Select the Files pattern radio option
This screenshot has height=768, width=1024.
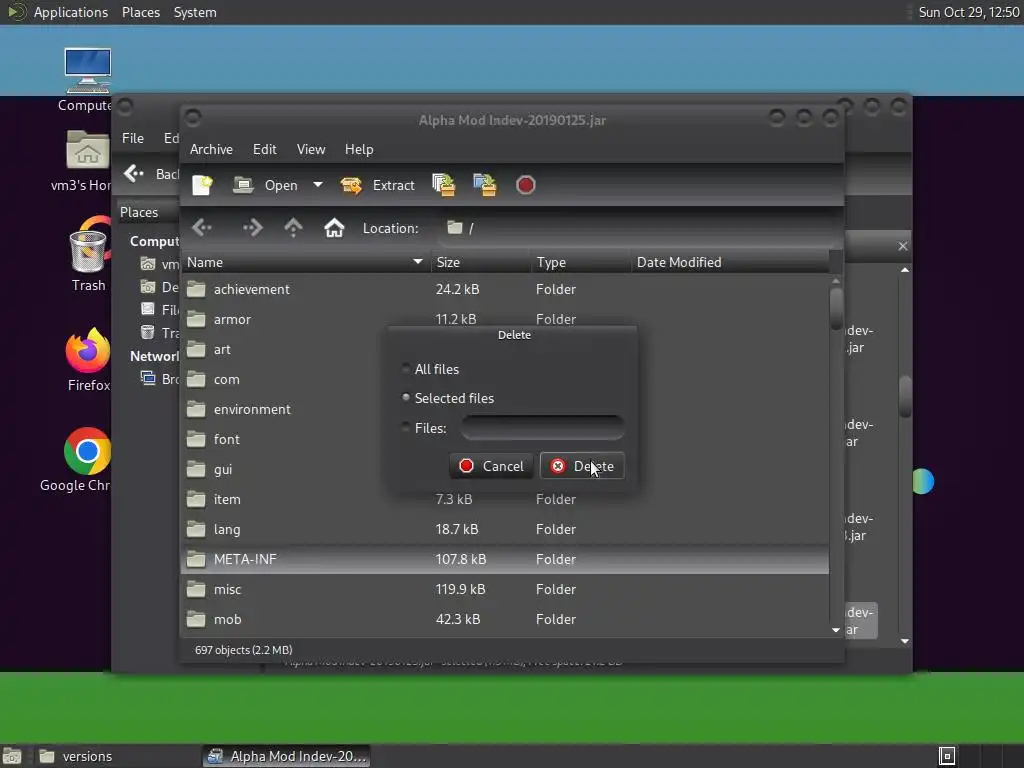(406, 428)
